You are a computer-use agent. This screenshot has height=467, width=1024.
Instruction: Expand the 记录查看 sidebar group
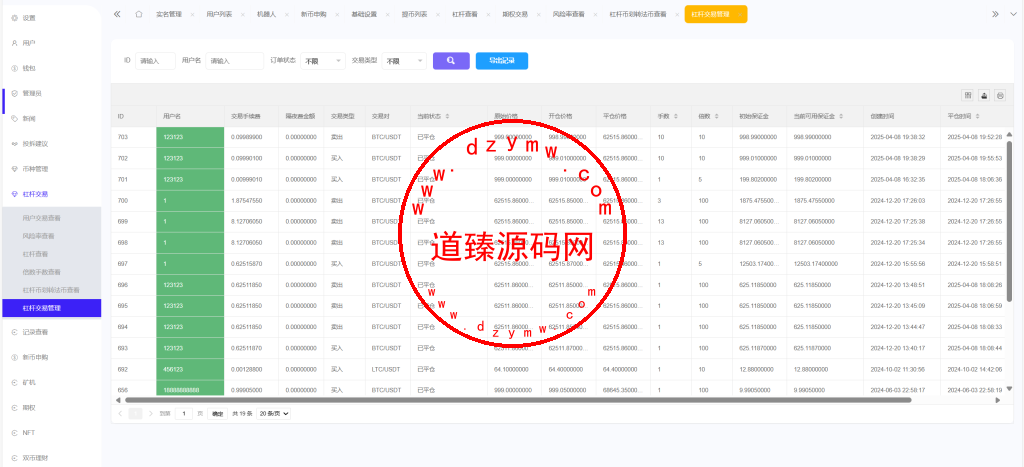(x=50, y=332)
